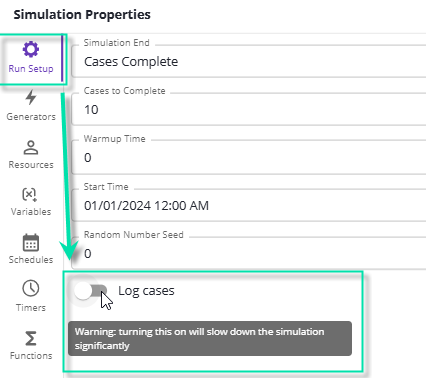Click the Simulation Properties heading
426x378 pixels.
82,15
